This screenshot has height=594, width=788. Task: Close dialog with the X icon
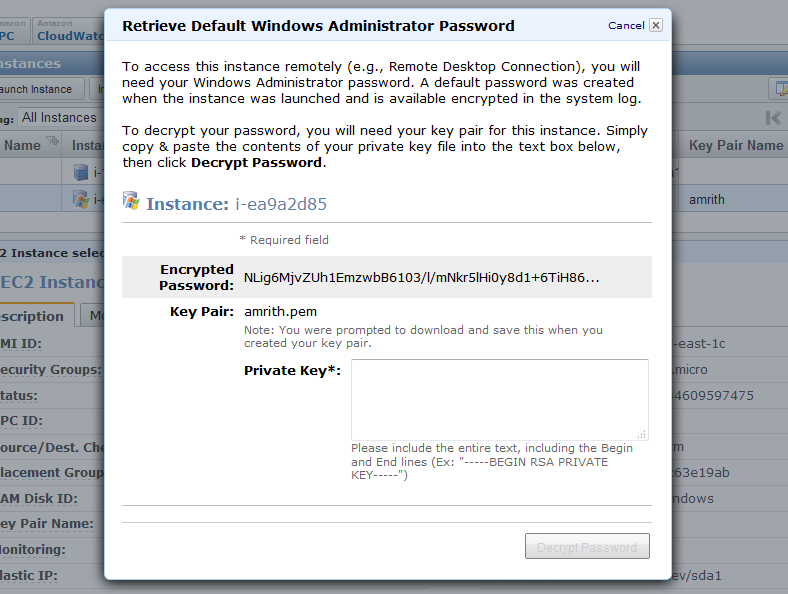point(656,25)
